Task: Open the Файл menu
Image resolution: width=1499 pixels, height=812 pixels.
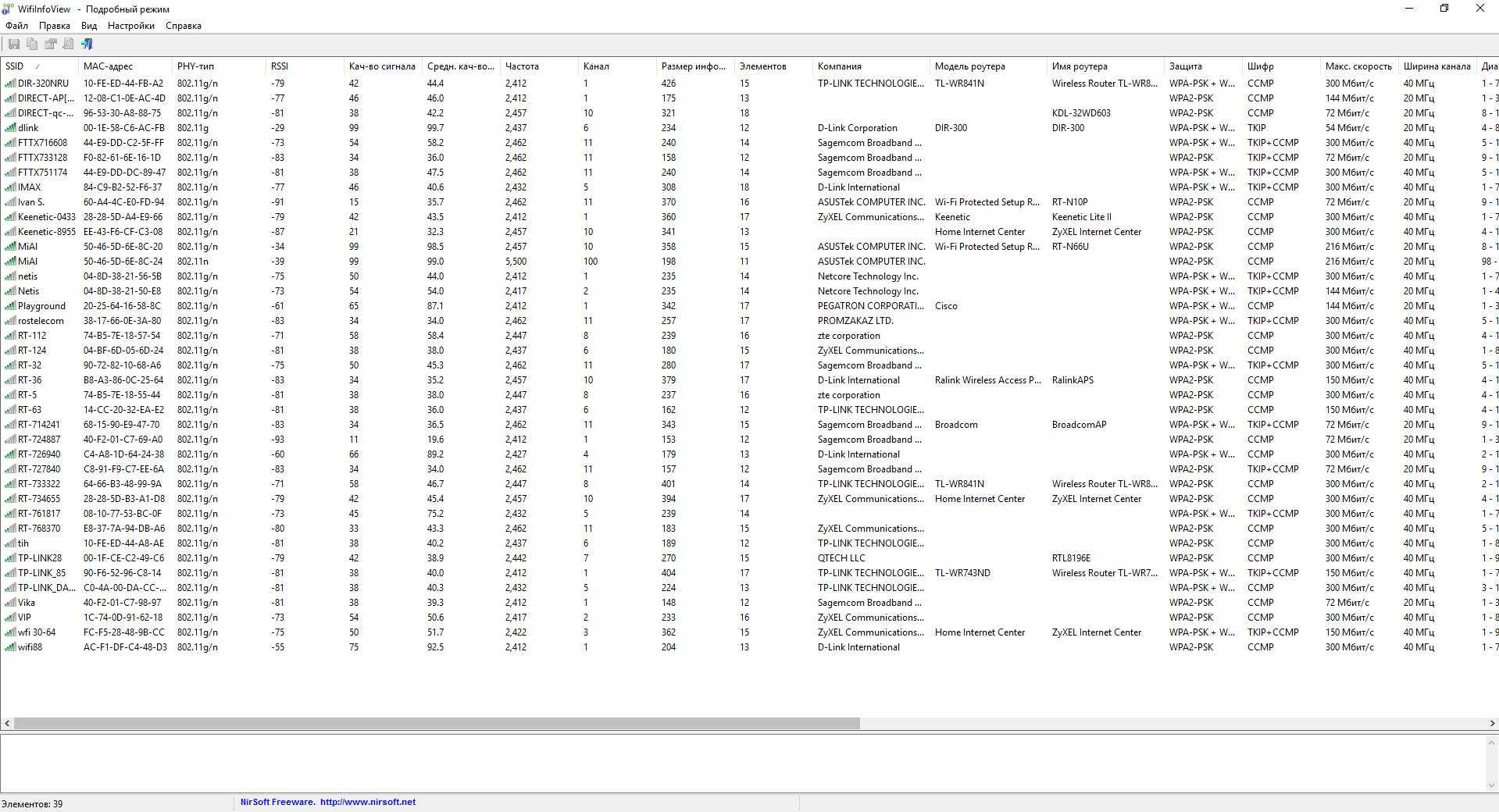Action: pos(16,26)
